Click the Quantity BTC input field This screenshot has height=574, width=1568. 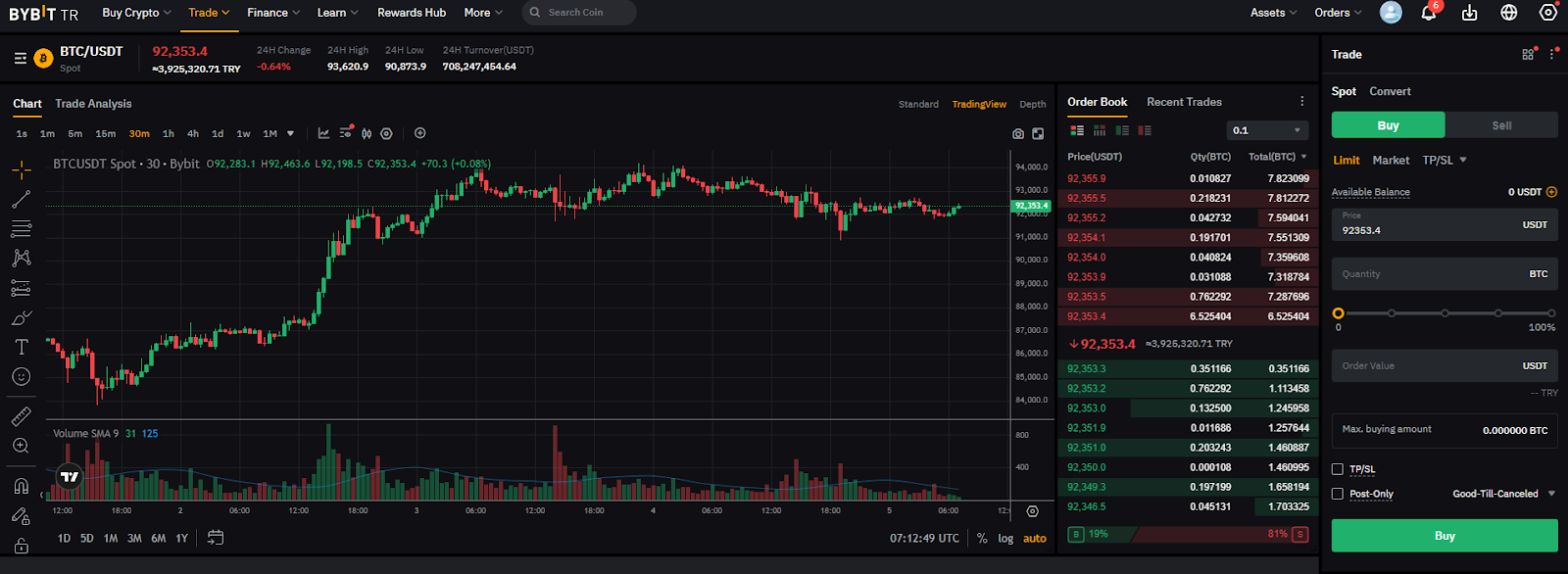tap(1445, 274)
